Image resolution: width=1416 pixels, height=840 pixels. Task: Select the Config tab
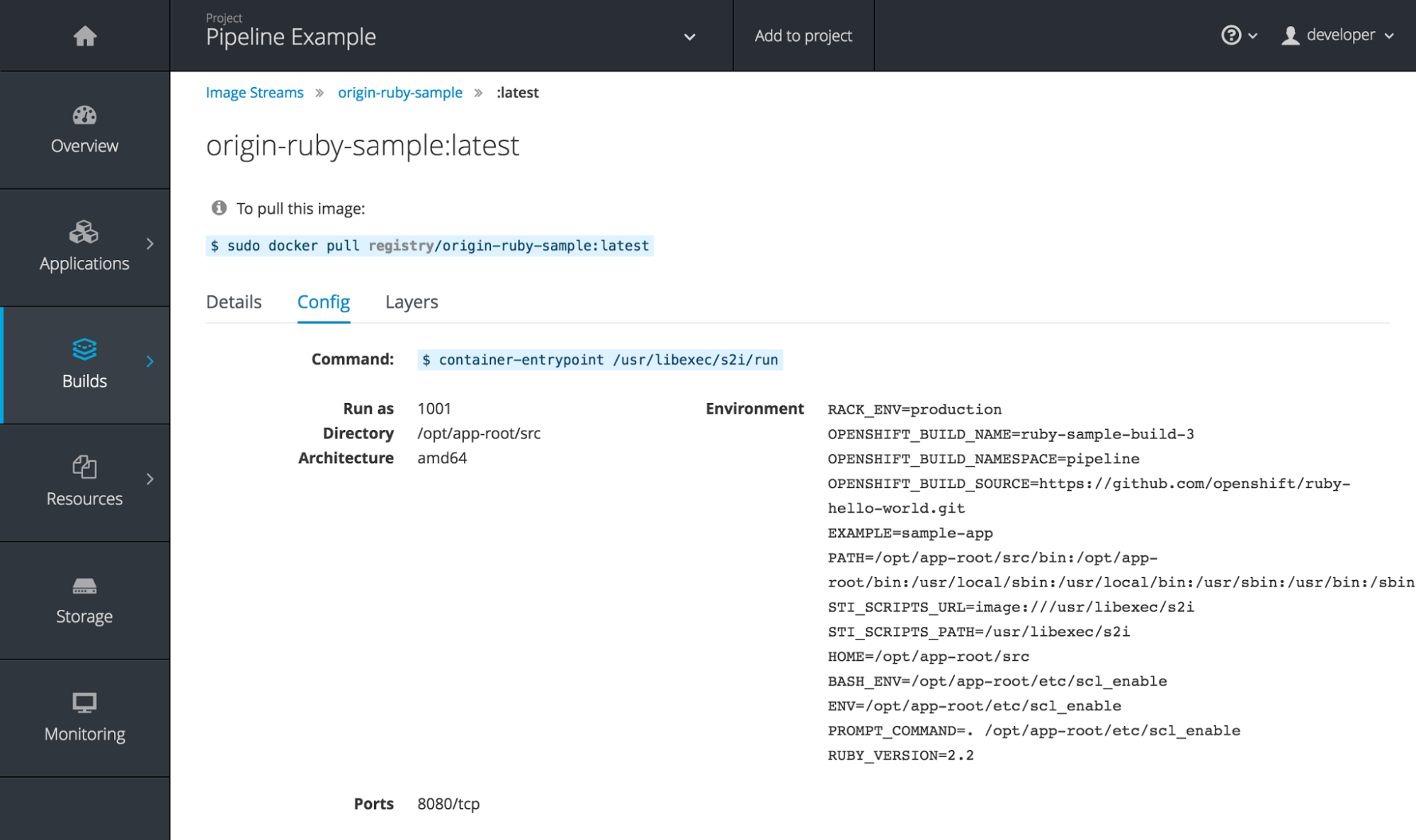click(x=324, y=301)
